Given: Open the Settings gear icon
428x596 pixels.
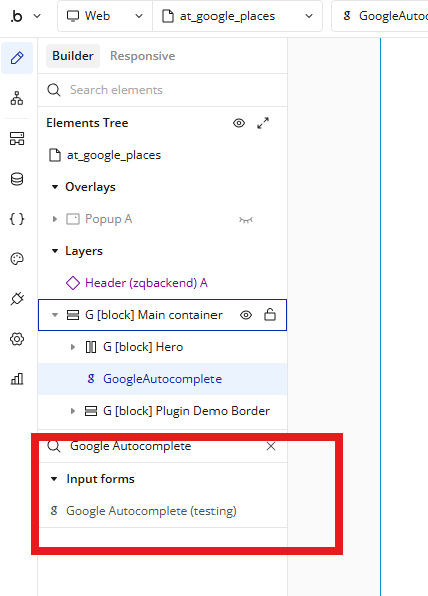Looking at the screenshot, I should pyautogui.click(x=17, y=339).
